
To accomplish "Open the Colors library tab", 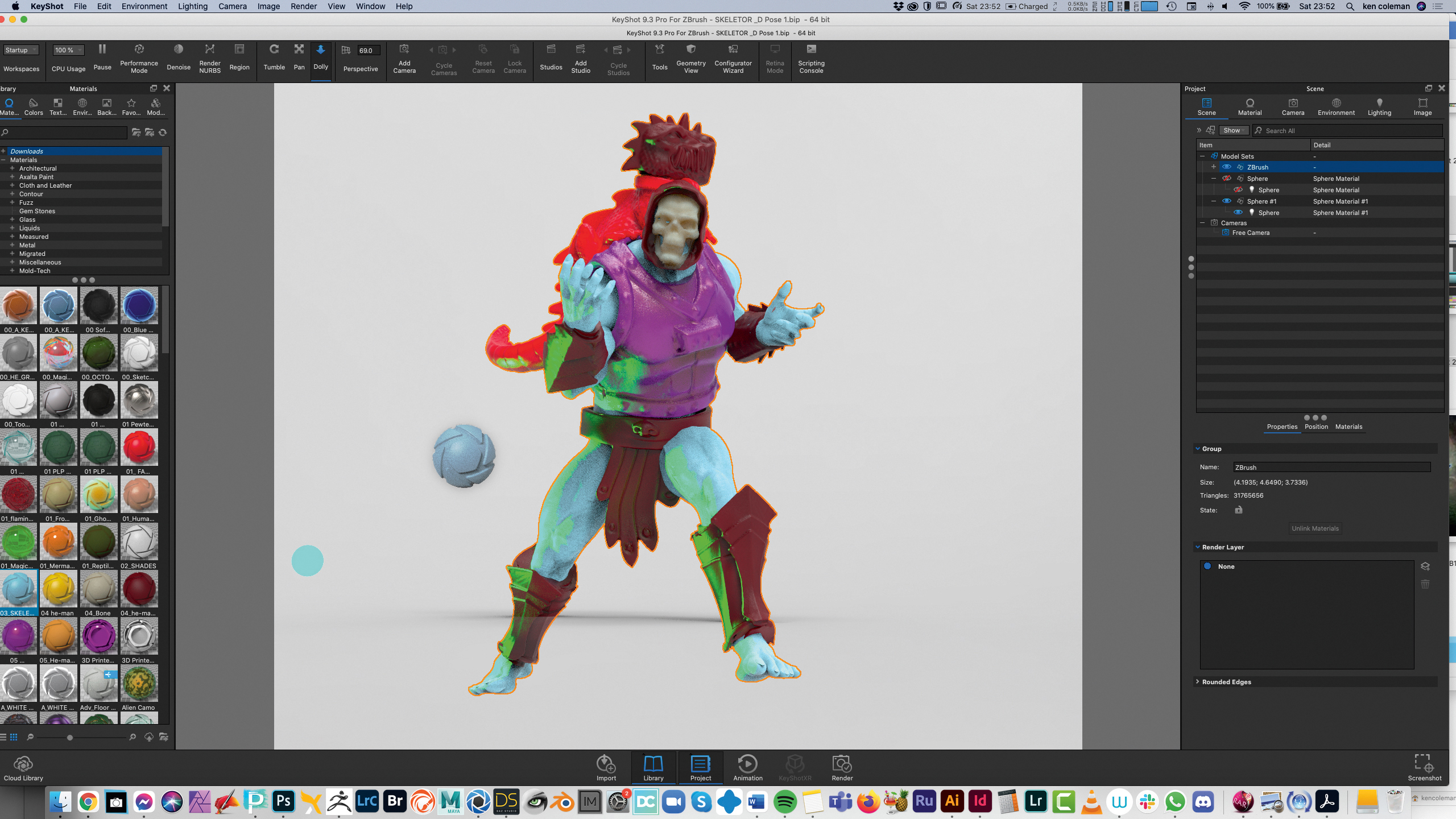I will click(x=34, y=107).
